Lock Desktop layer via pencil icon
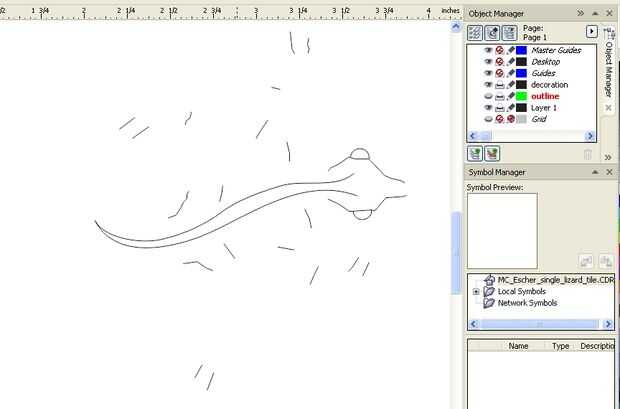The width and height of the screenshot is (620, 409). (x=510, y=62)
